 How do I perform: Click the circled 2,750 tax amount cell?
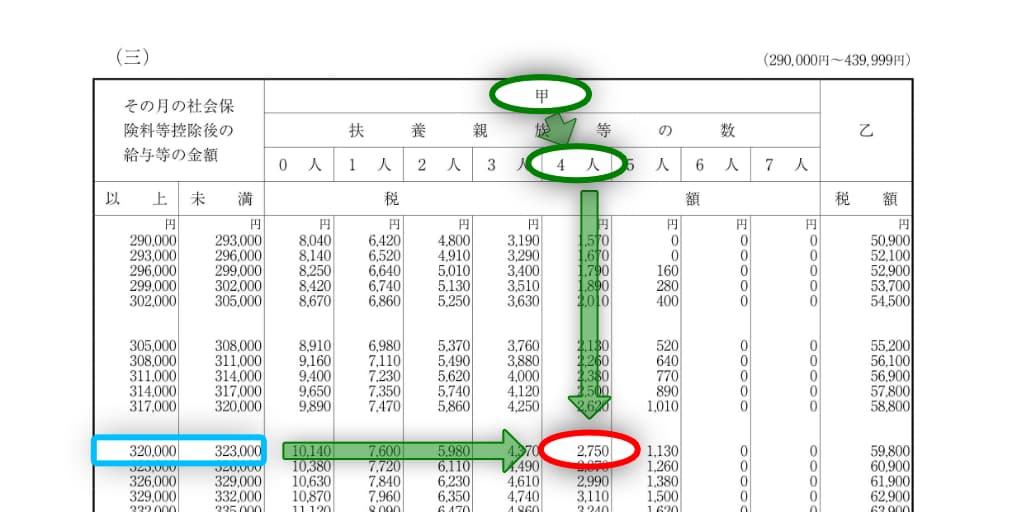tap(592, 451)
